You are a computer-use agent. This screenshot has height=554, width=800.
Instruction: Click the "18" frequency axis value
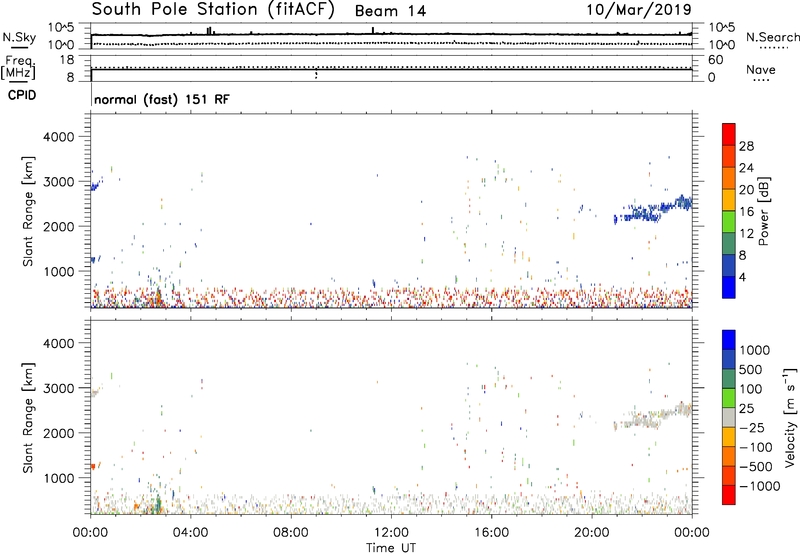coord(67,60)
